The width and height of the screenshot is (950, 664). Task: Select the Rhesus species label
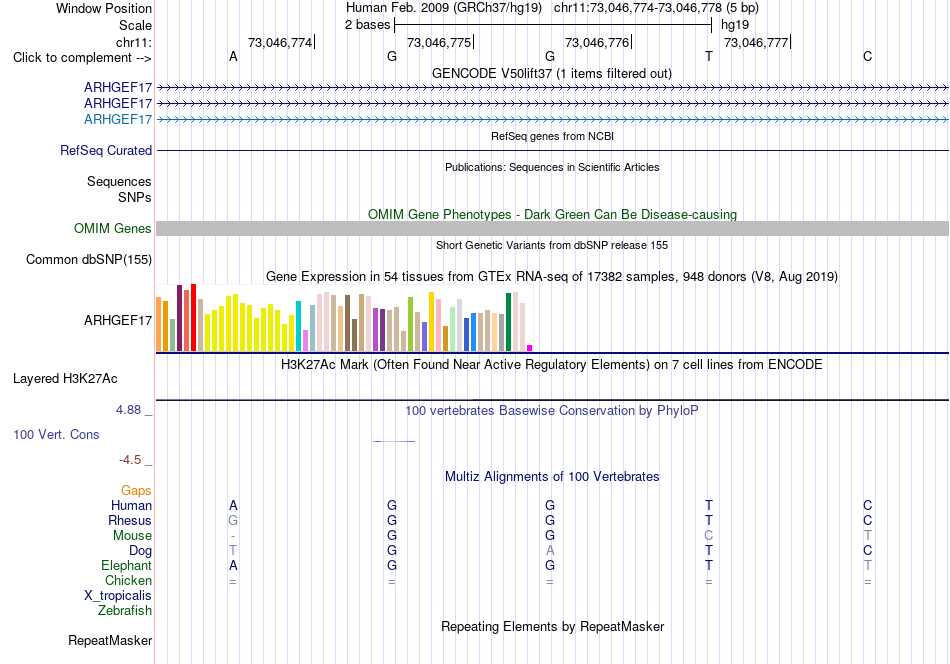130,520
